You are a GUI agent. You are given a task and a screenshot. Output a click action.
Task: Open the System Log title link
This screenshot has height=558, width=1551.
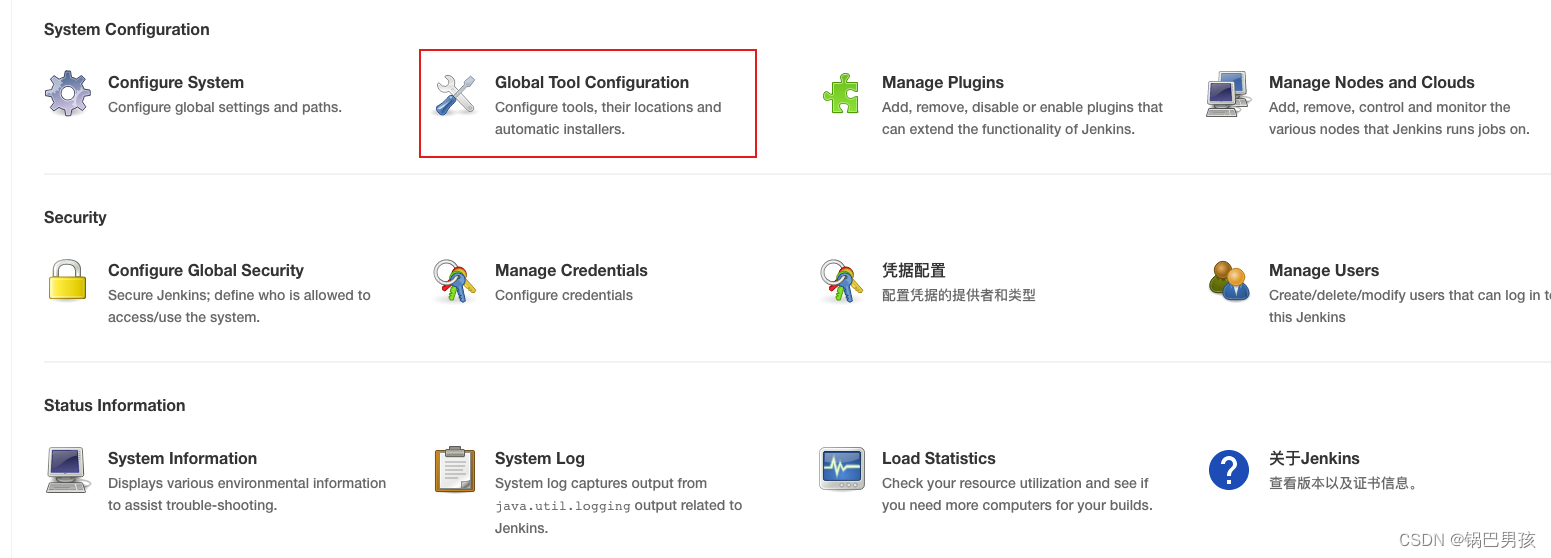click(x=540, y=459)
